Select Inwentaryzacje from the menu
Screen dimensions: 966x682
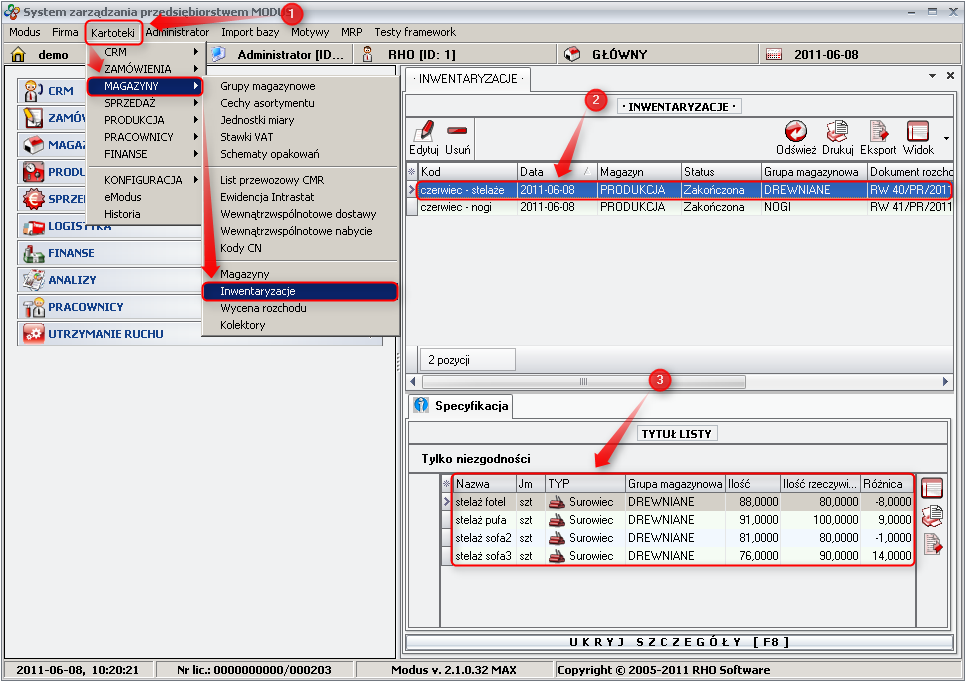pos(258,291)
